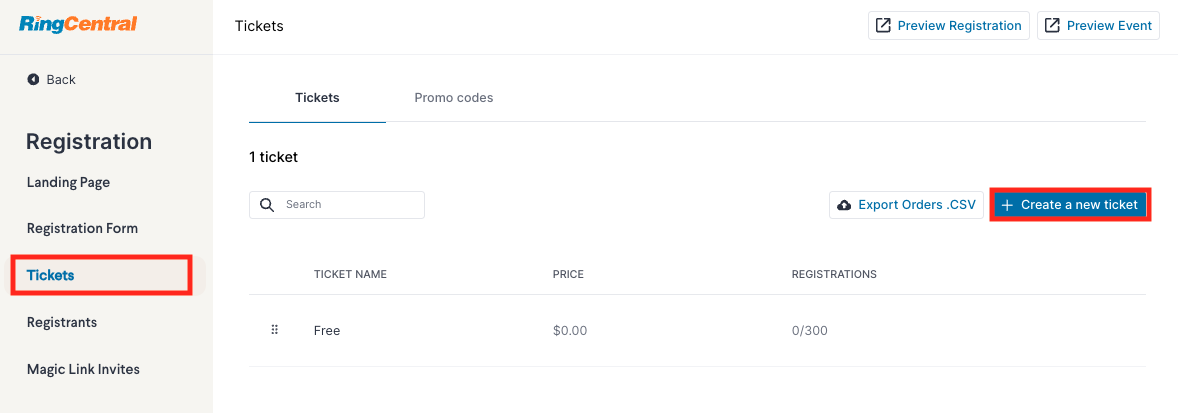Click the RingCentral logo
The width and height of the screenshot is (1178, 413).
[x=78, y=24]
